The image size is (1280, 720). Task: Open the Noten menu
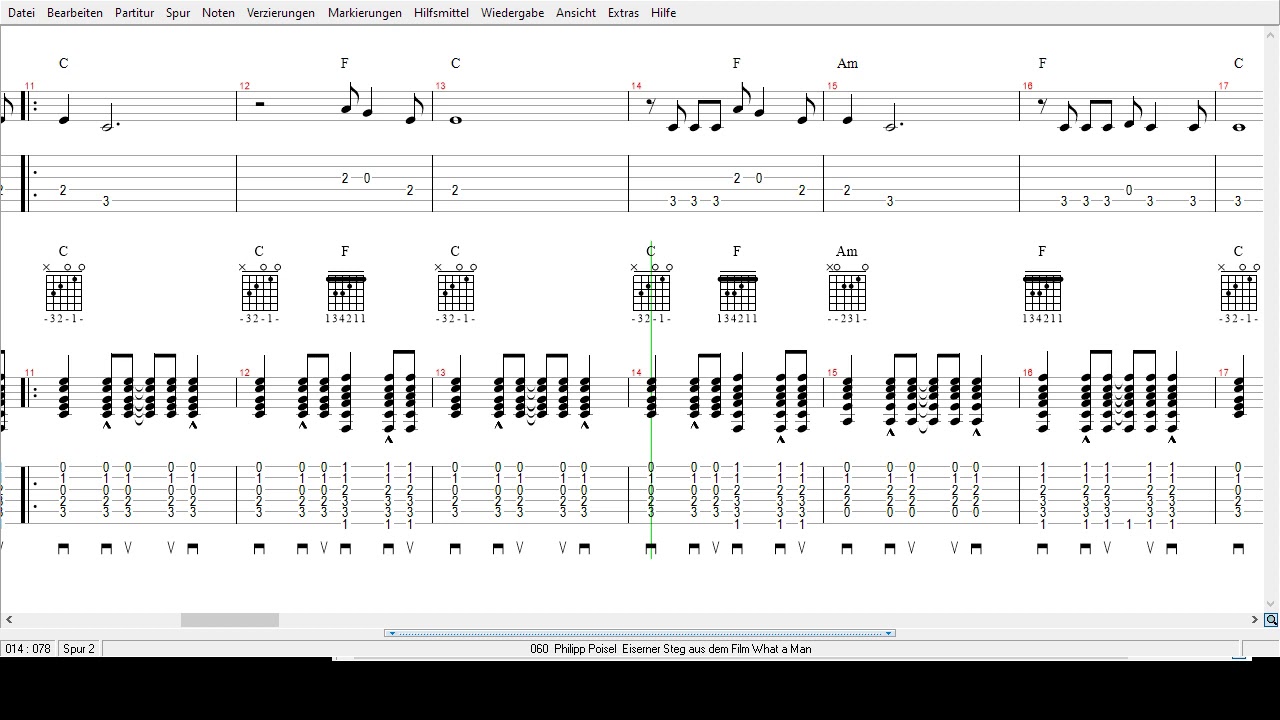tap(218, 13)
